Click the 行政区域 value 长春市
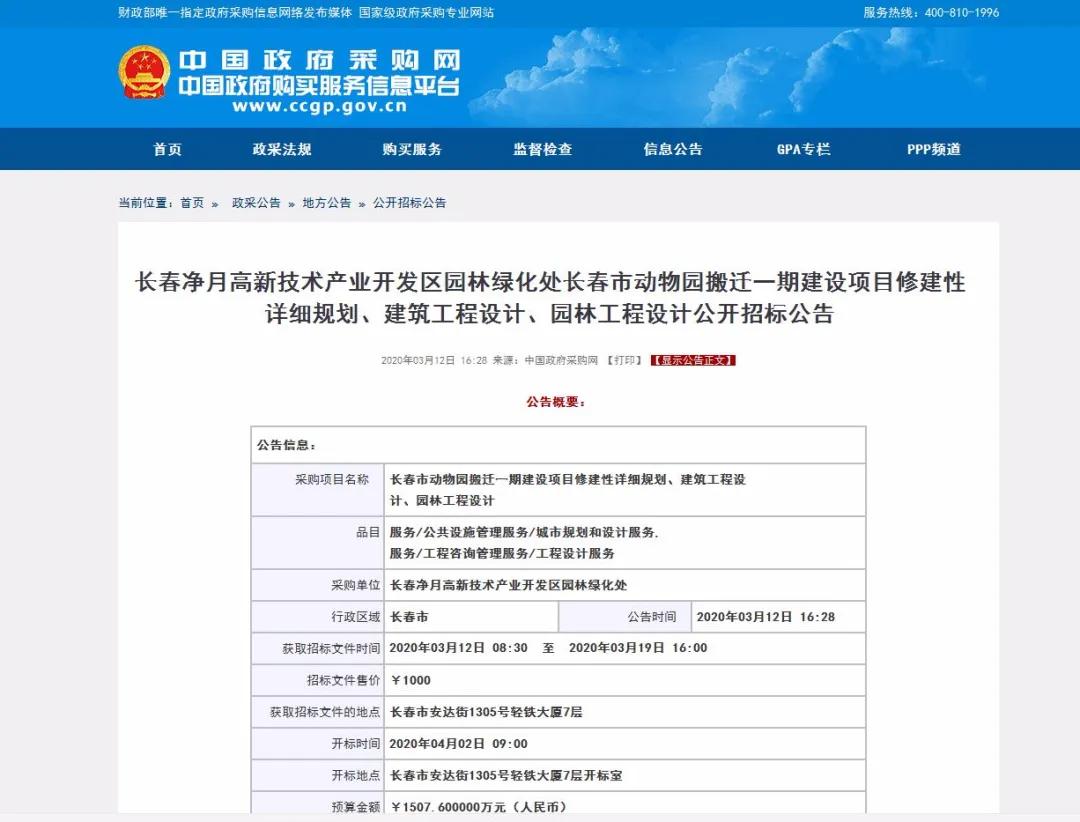 click(x=409, y=617)
